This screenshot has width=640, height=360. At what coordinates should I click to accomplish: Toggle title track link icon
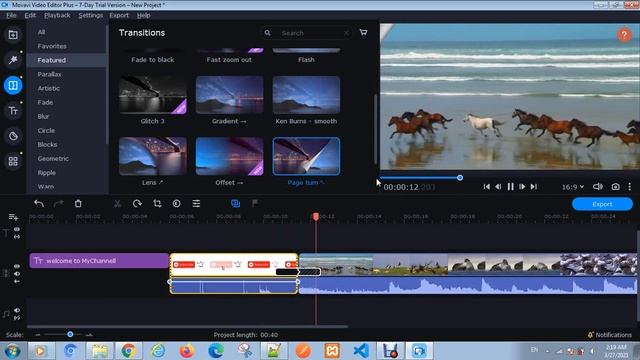tap(17, 236)
